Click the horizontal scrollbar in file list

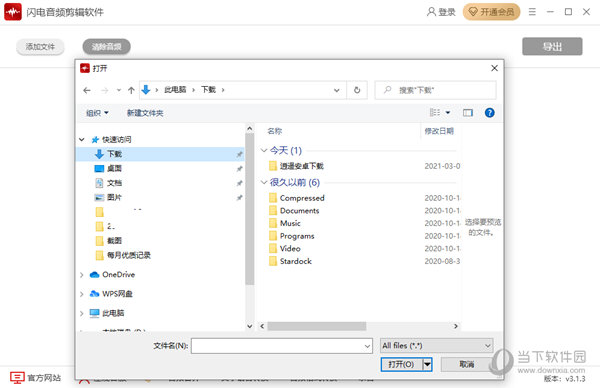(316, 326)
